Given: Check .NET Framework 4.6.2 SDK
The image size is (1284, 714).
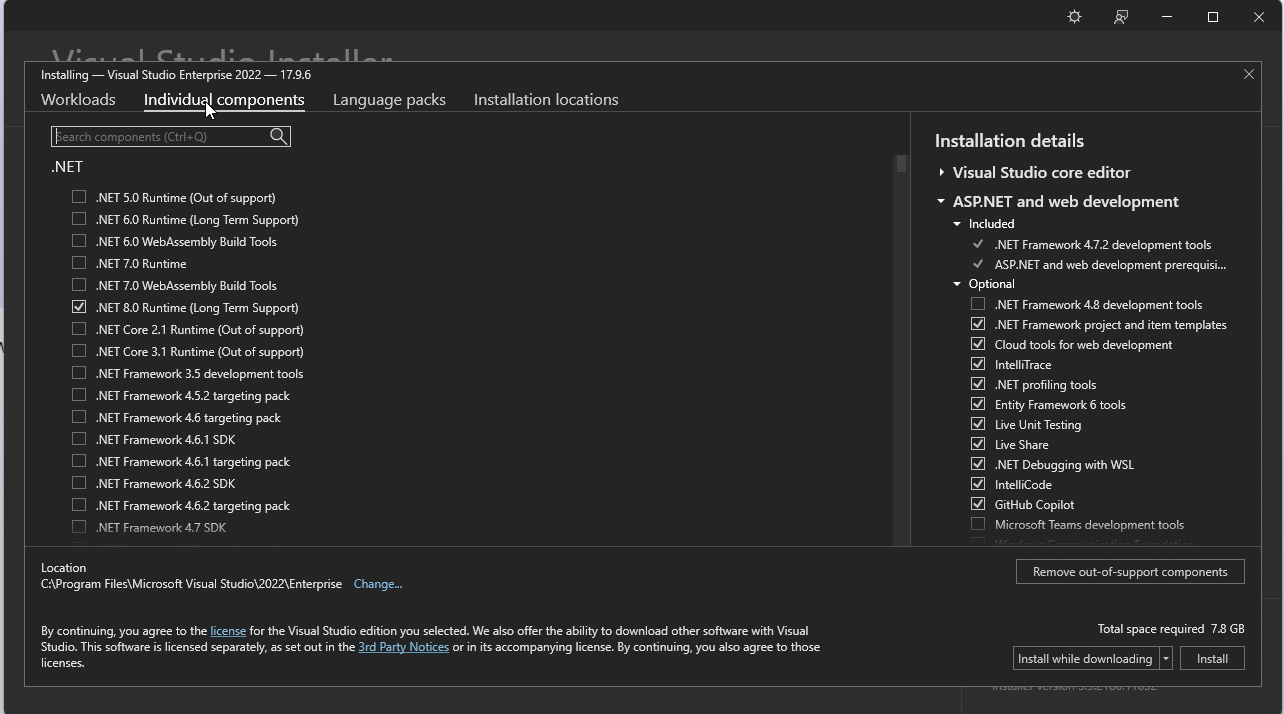Looking at the screenshot, I should pos(79,483).
